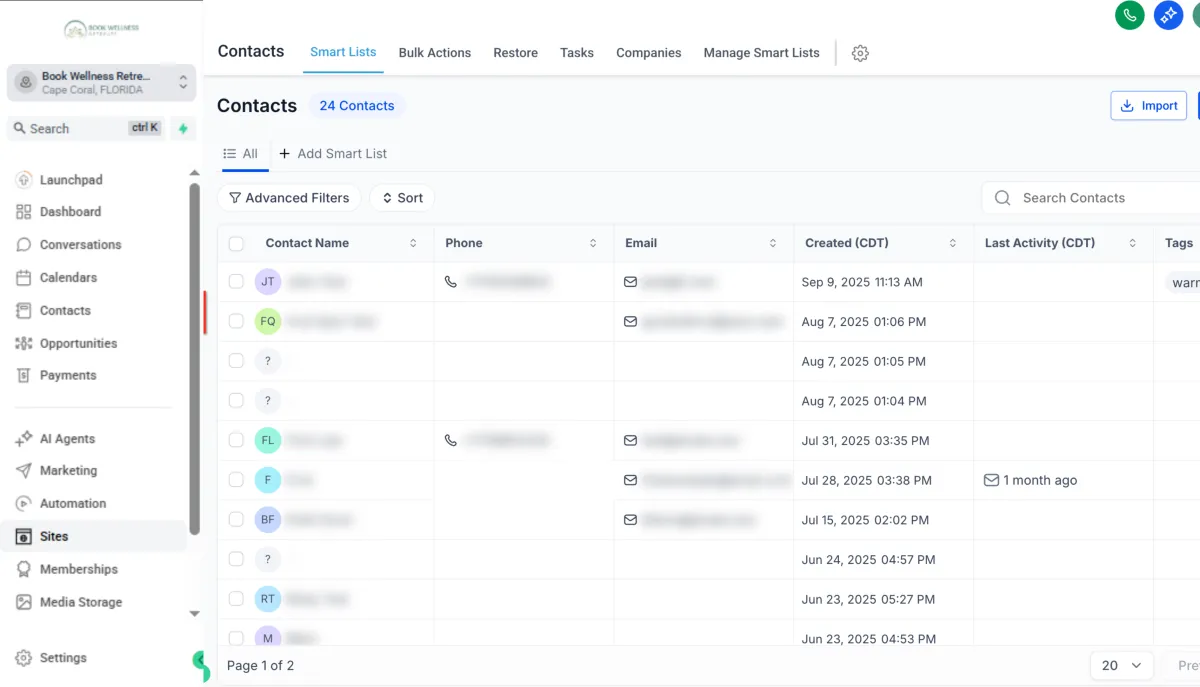Open the Bulk Actions tab
Image resolution: width=1200 pixels, height=687 pixels.
434,53
